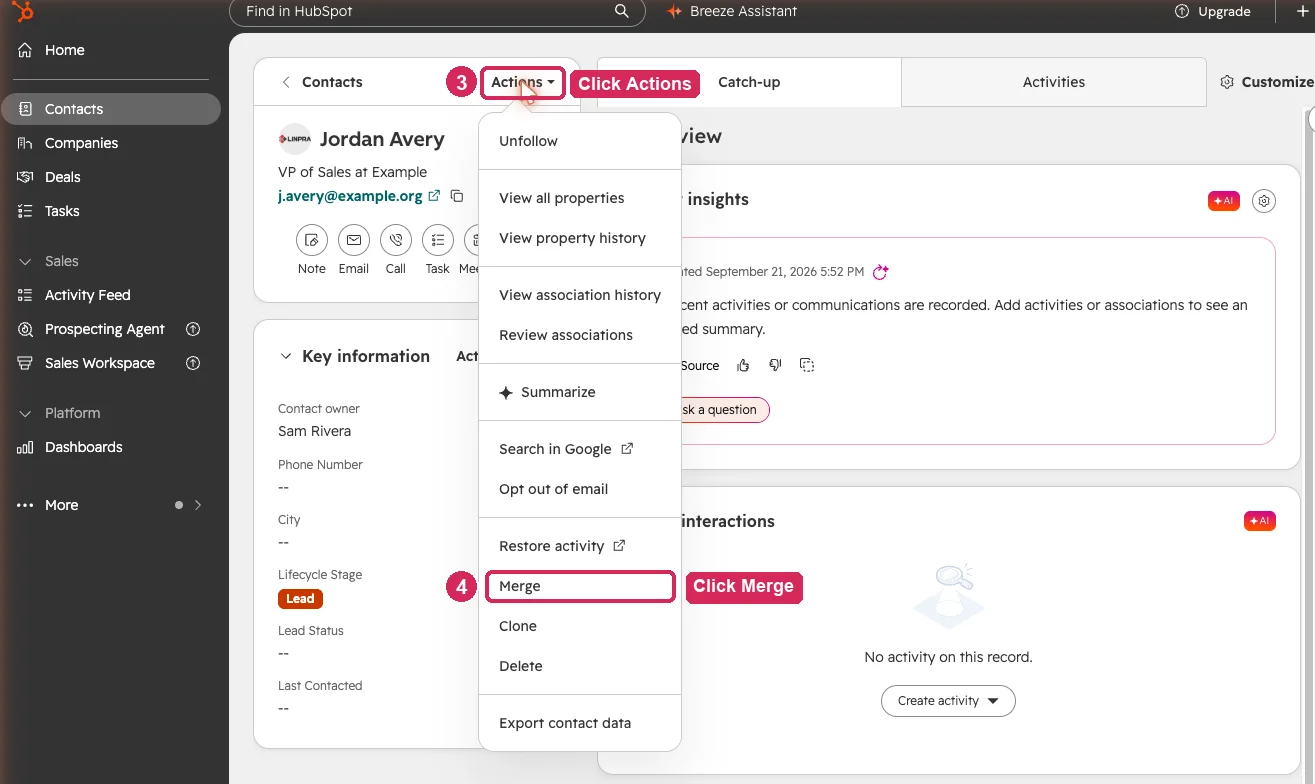Collapse the Key information section
Image resolution: width=1315 pixels, height=784 pixels.
[x=286, y=356]
